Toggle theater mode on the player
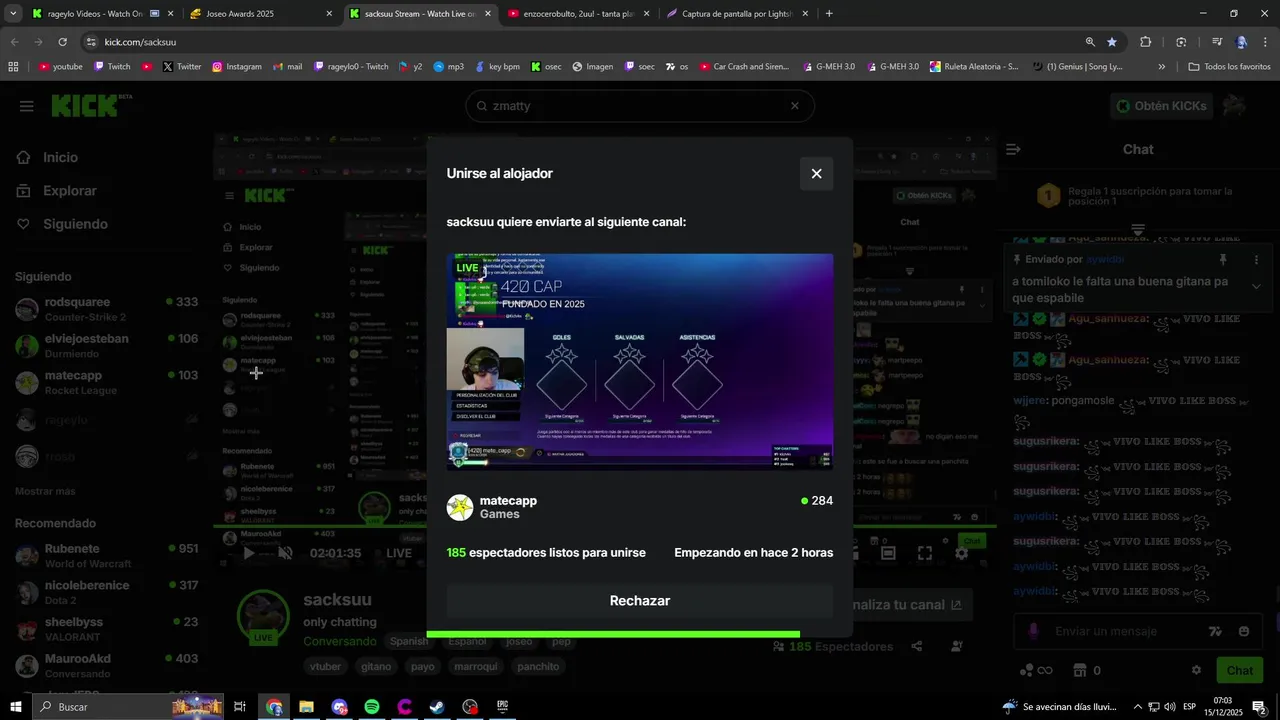1280x720 pixels. point(888,553)
